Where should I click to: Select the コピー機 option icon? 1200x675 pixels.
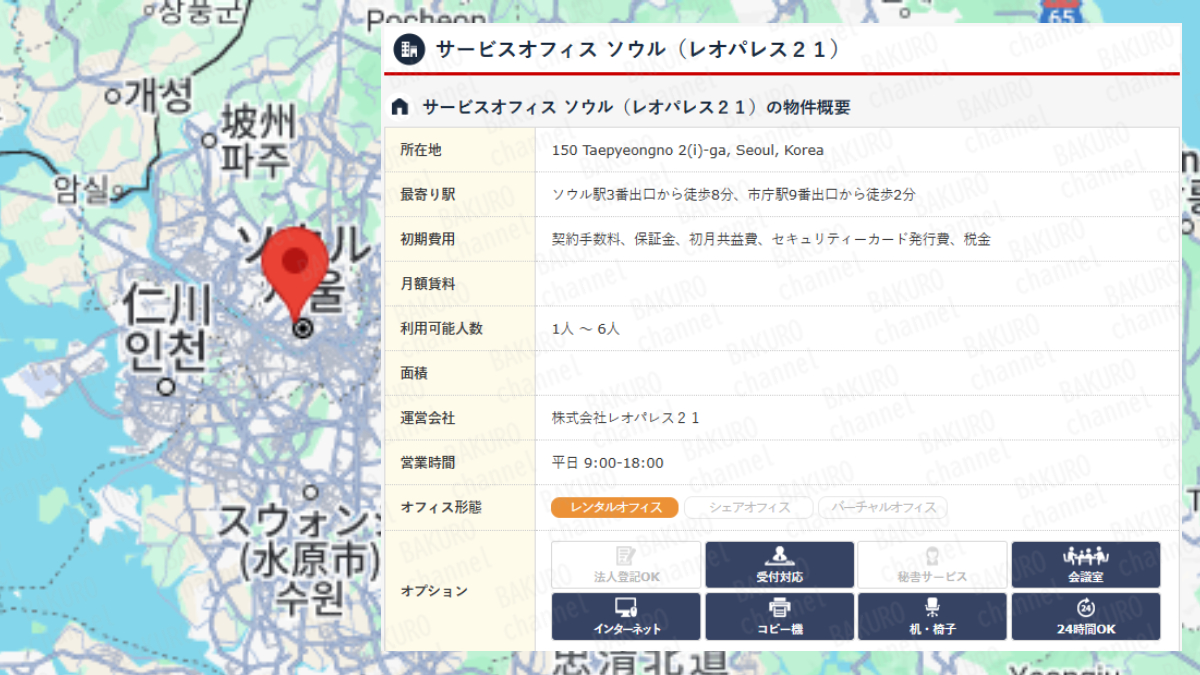pyautogui.click(x=780, y=616)
